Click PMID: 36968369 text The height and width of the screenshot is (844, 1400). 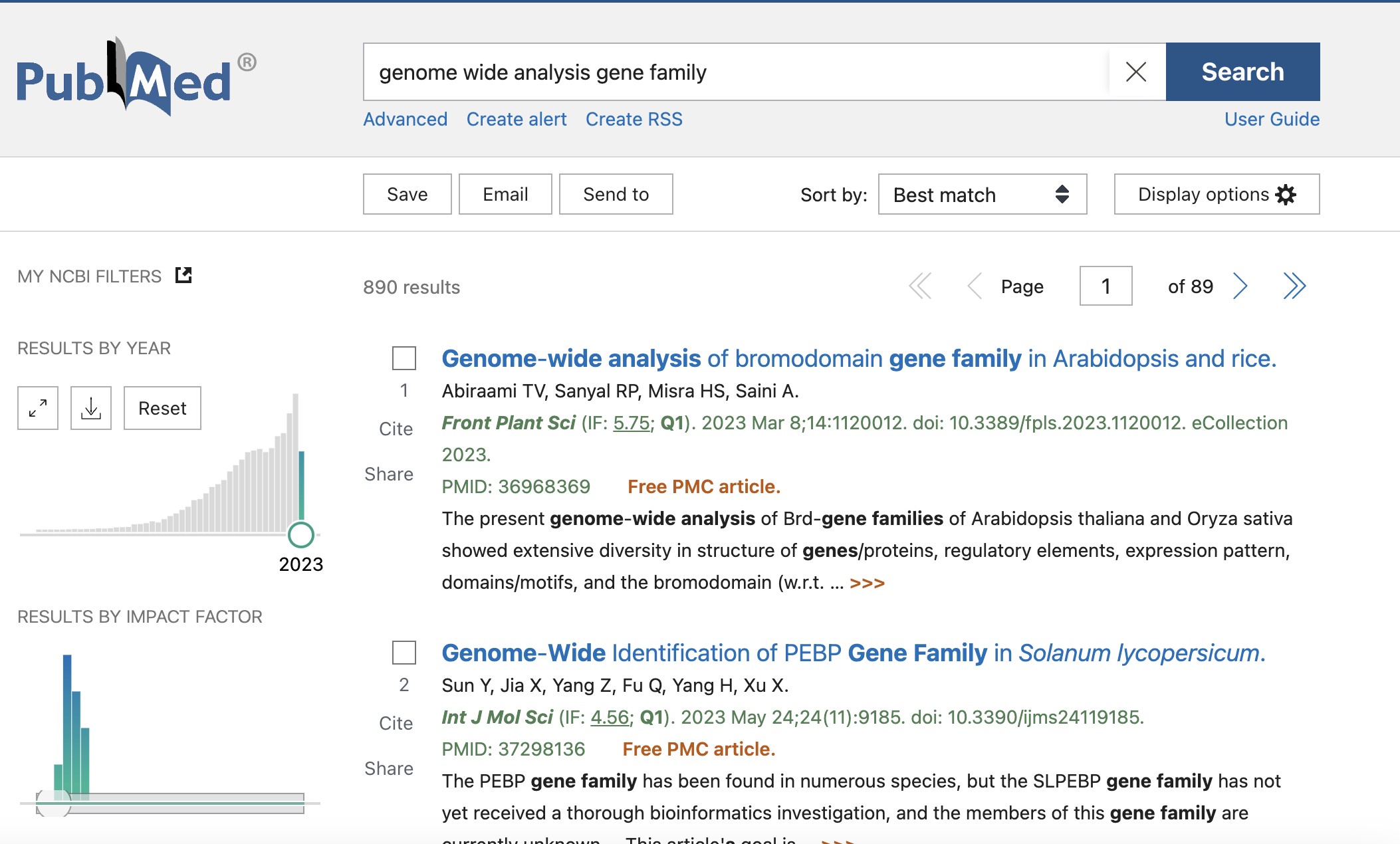[516, 486]
